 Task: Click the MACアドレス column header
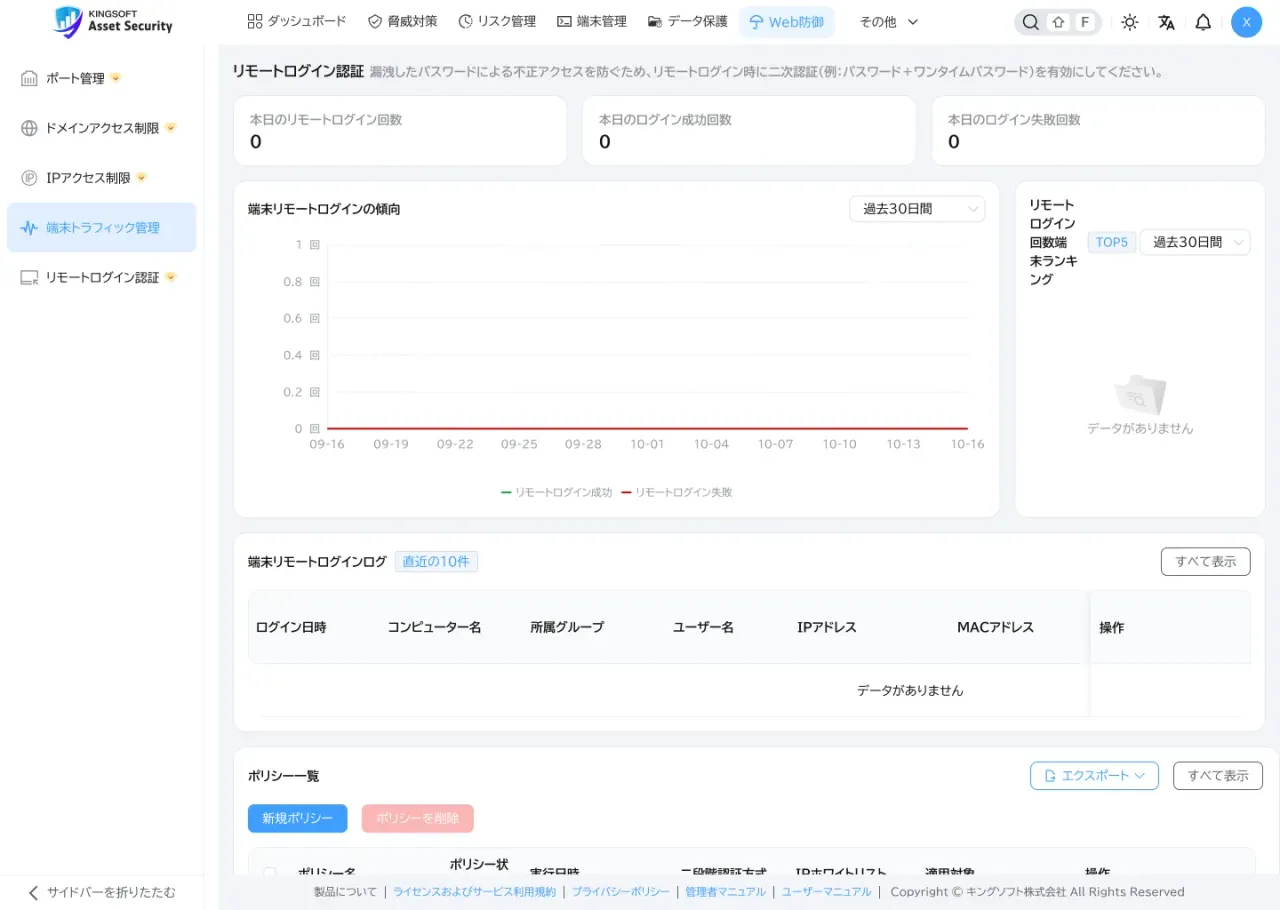pos(995,627)
